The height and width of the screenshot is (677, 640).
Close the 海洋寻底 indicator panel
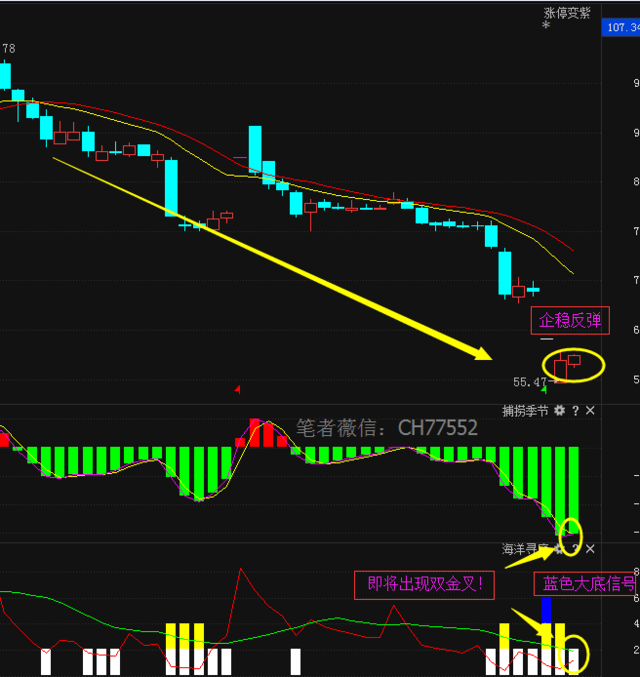tap(590, 549)
